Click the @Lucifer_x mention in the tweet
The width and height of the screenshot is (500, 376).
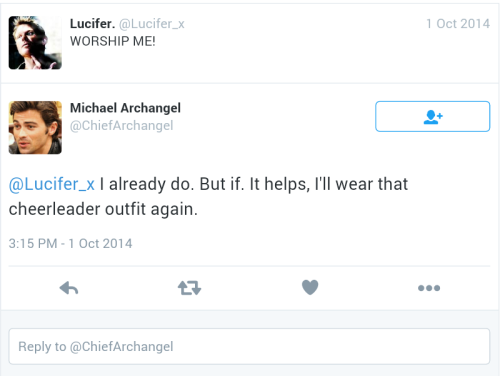(x=52, y=184)
